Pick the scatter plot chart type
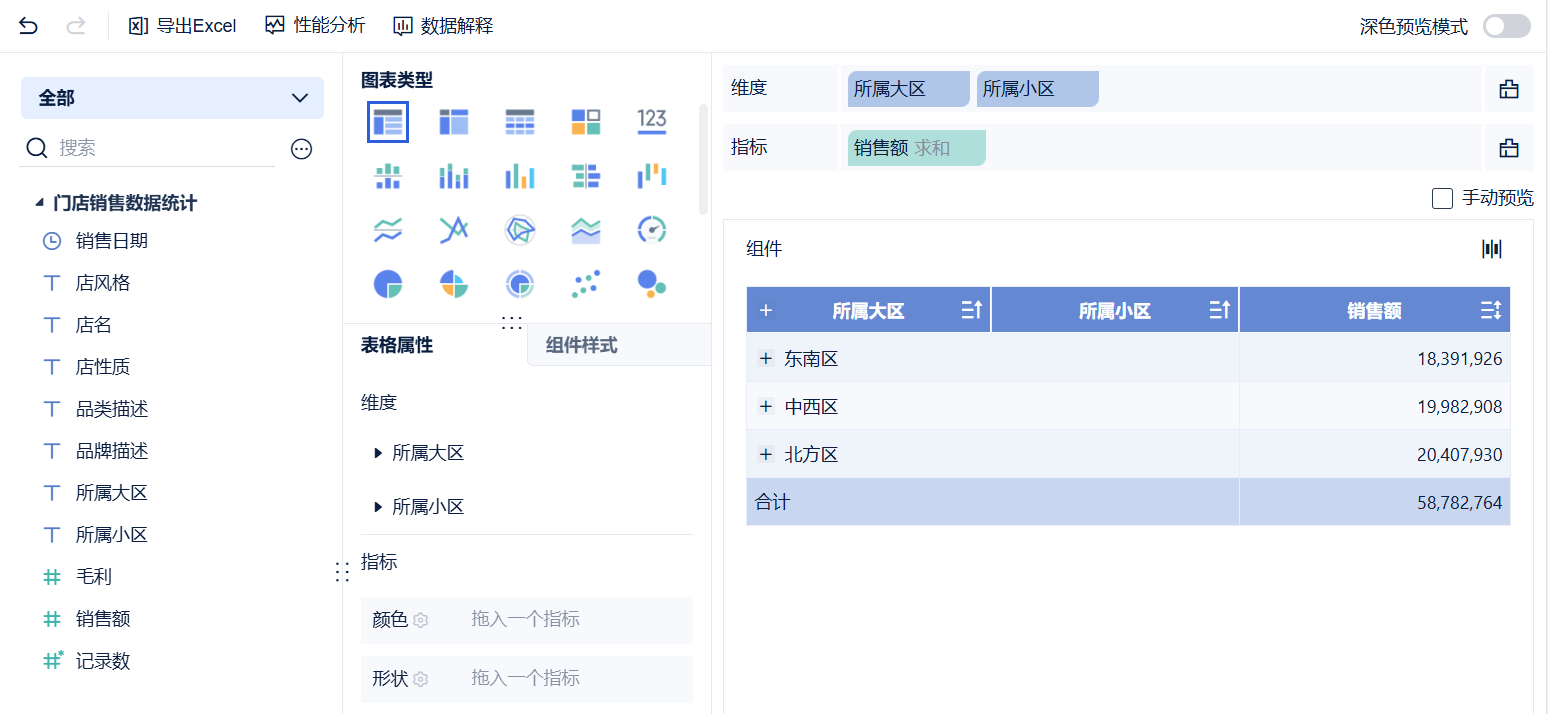This screenshot has width=1548, height=714. click(x=586, y=284)
